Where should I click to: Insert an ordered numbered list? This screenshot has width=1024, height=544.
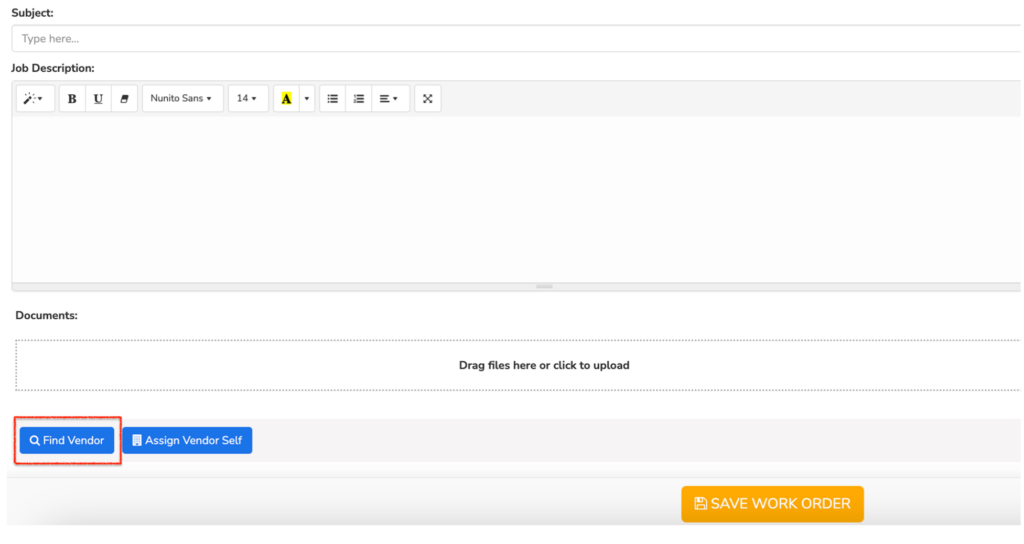359,99
